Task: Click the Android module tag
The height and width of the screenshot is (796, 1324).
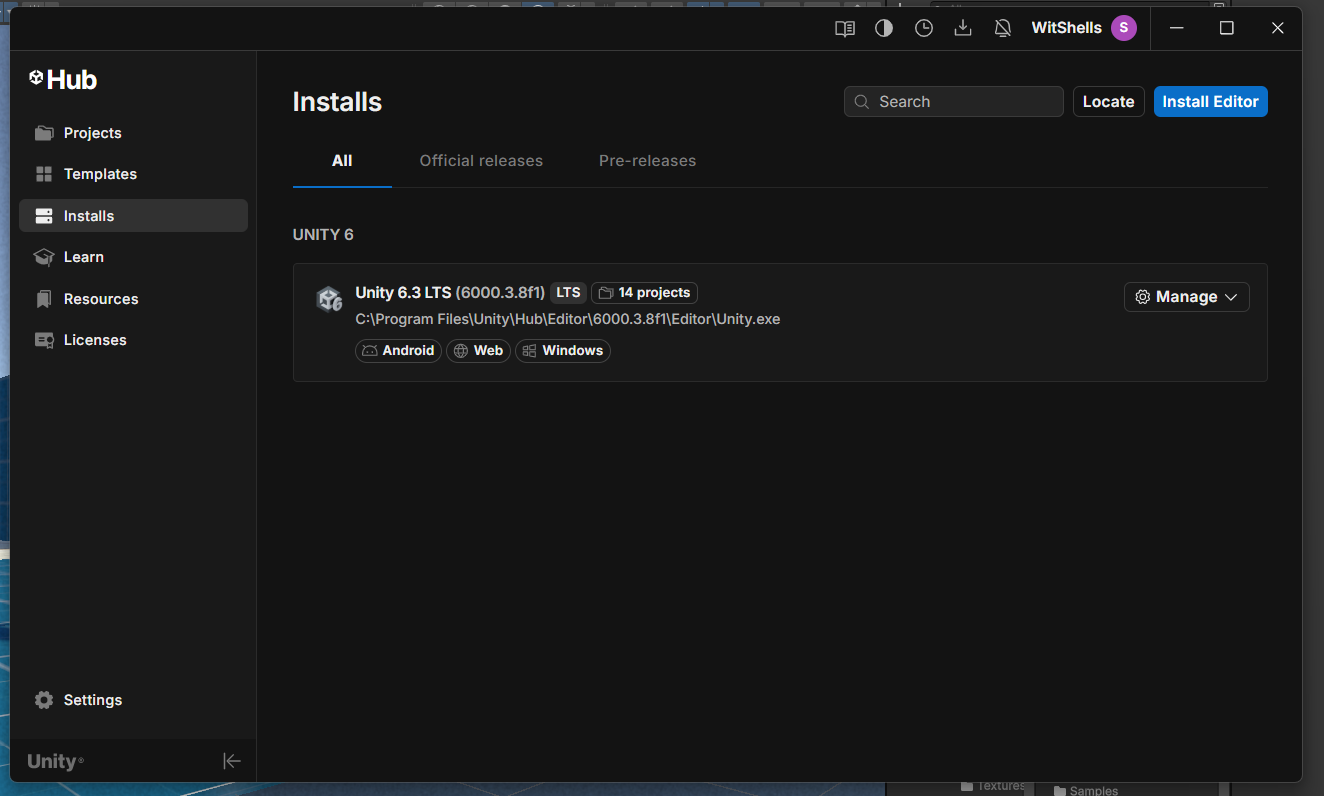Action: tap(398, 351)
